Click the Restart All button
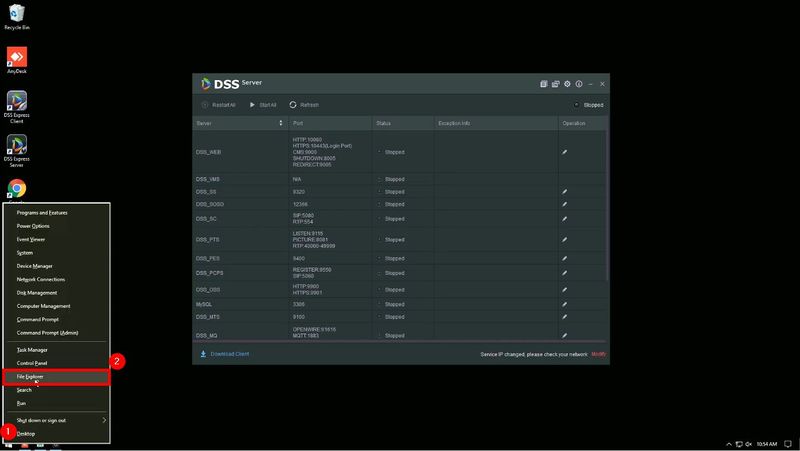This screenshot has width=800, height=451. tap(219, 105)
